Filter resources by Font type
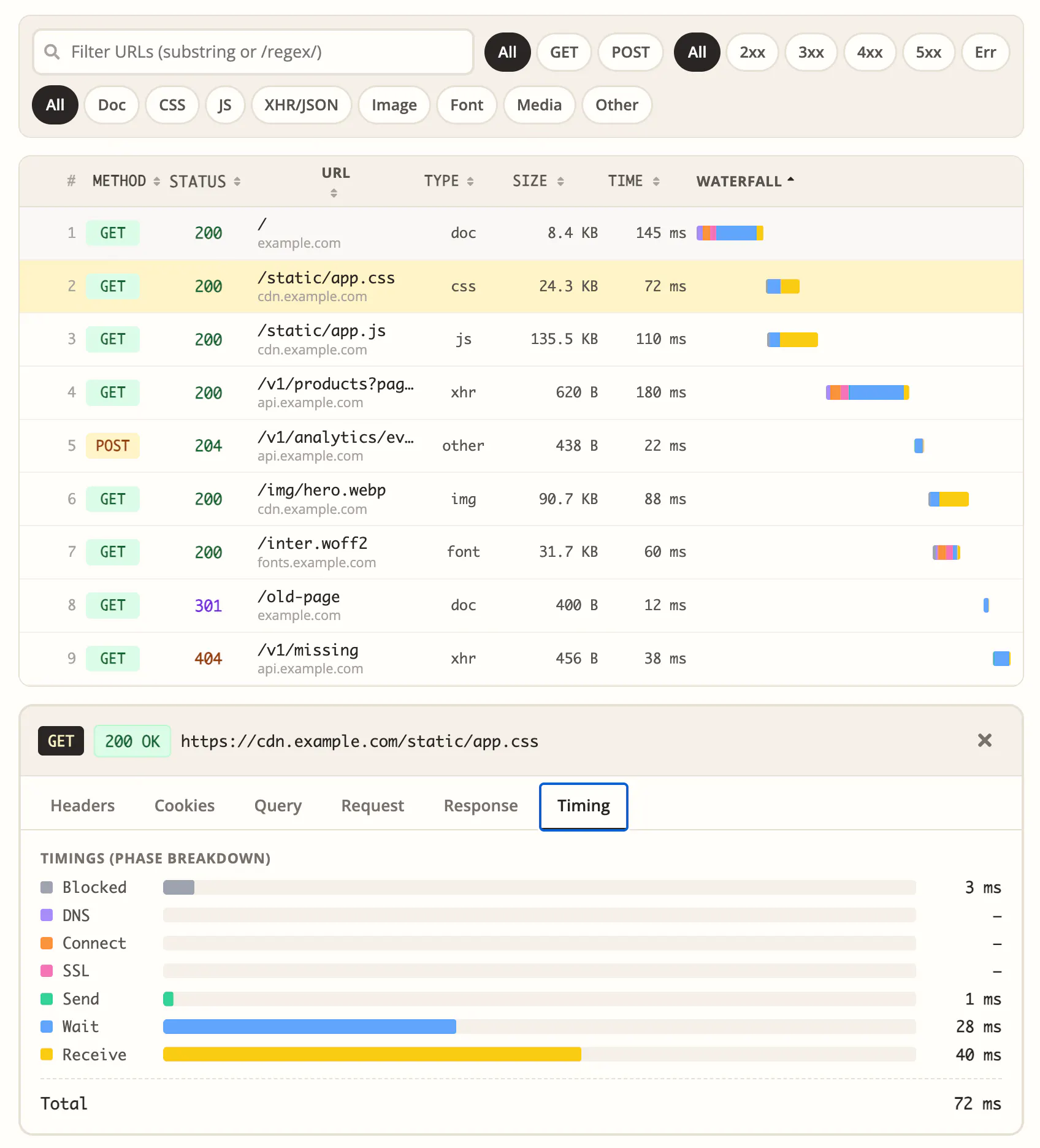 (467, 105)
